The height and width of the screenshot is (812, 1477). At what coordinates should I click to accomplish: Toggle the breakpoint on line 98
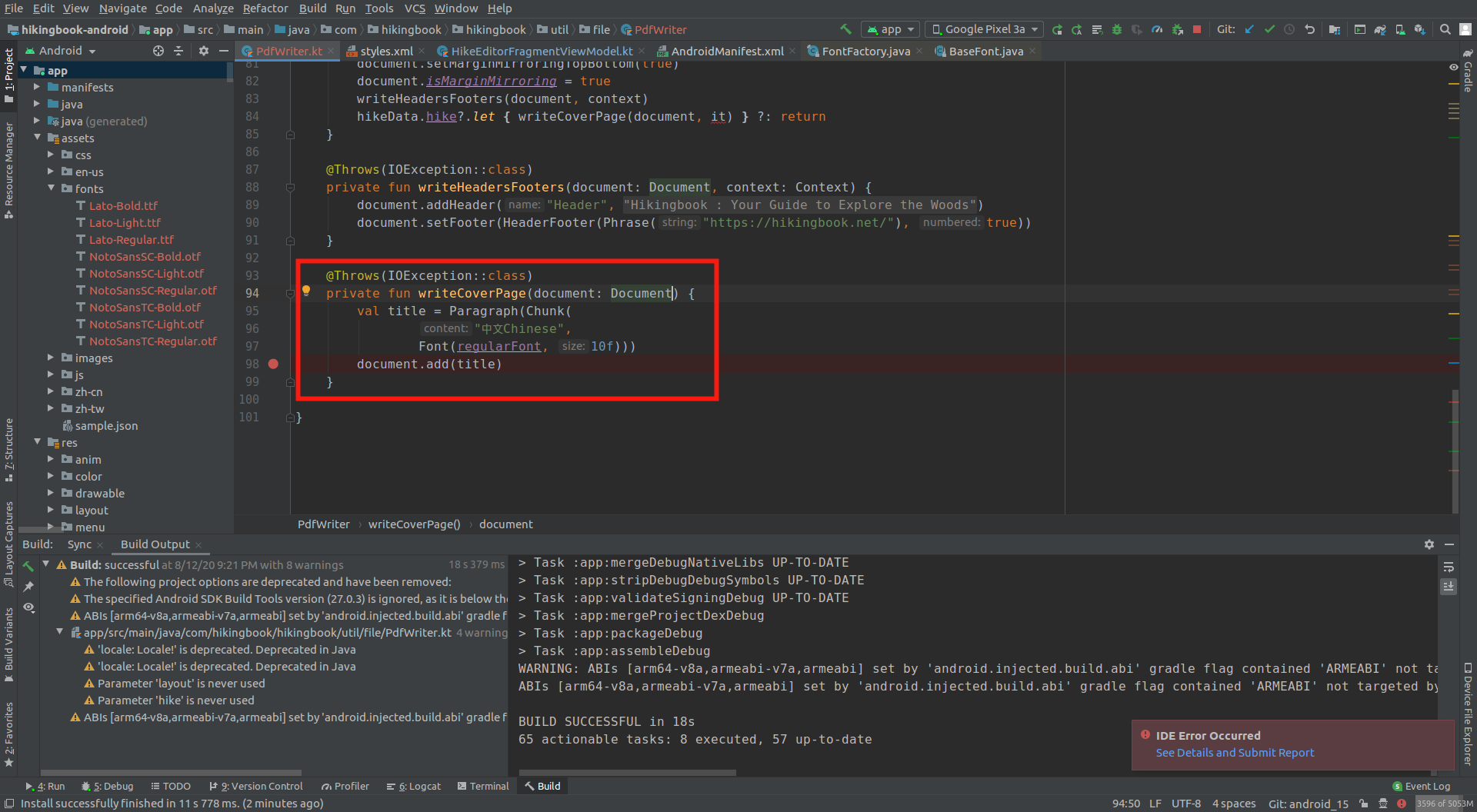[273, 364]
